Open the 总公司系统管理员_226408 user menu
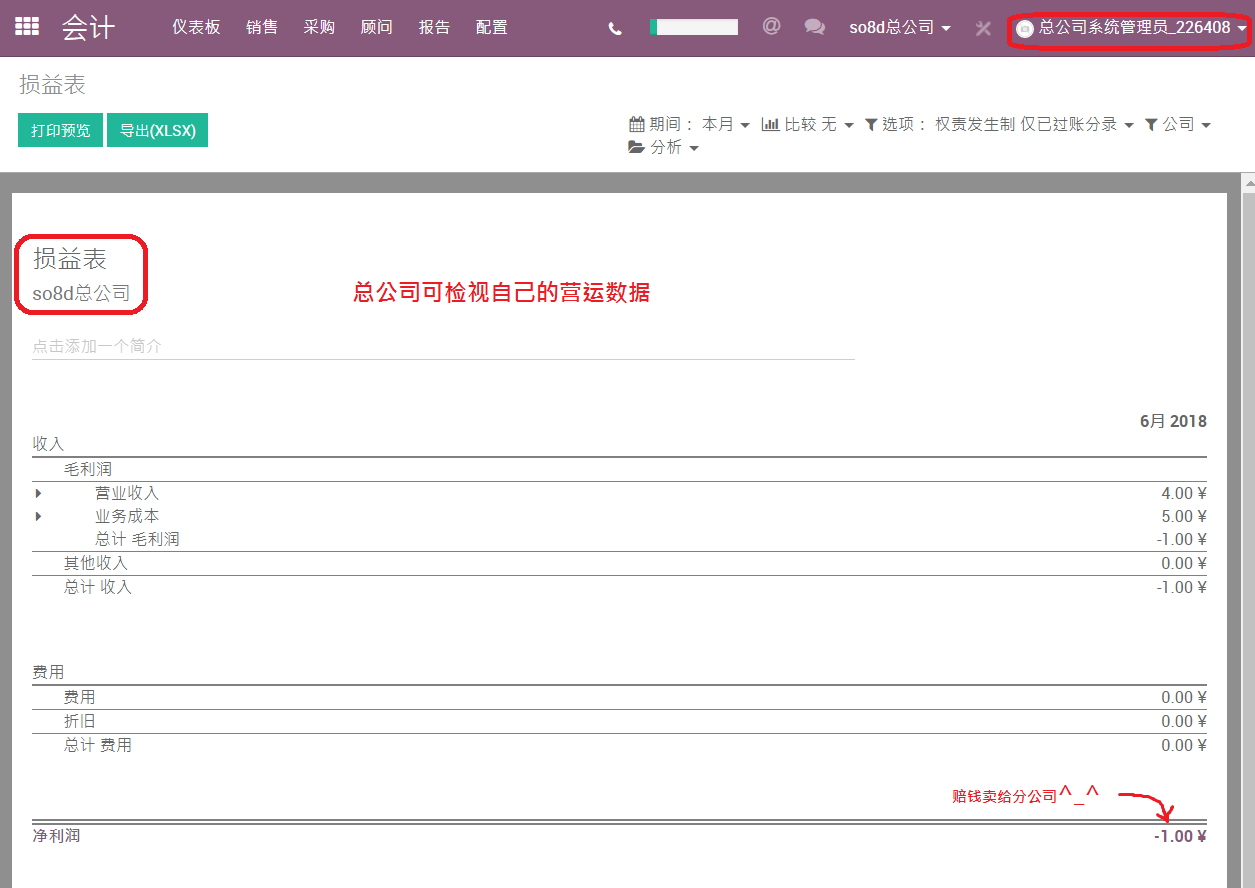This screenshot has height=888, width=1255. coord(1132,29)
